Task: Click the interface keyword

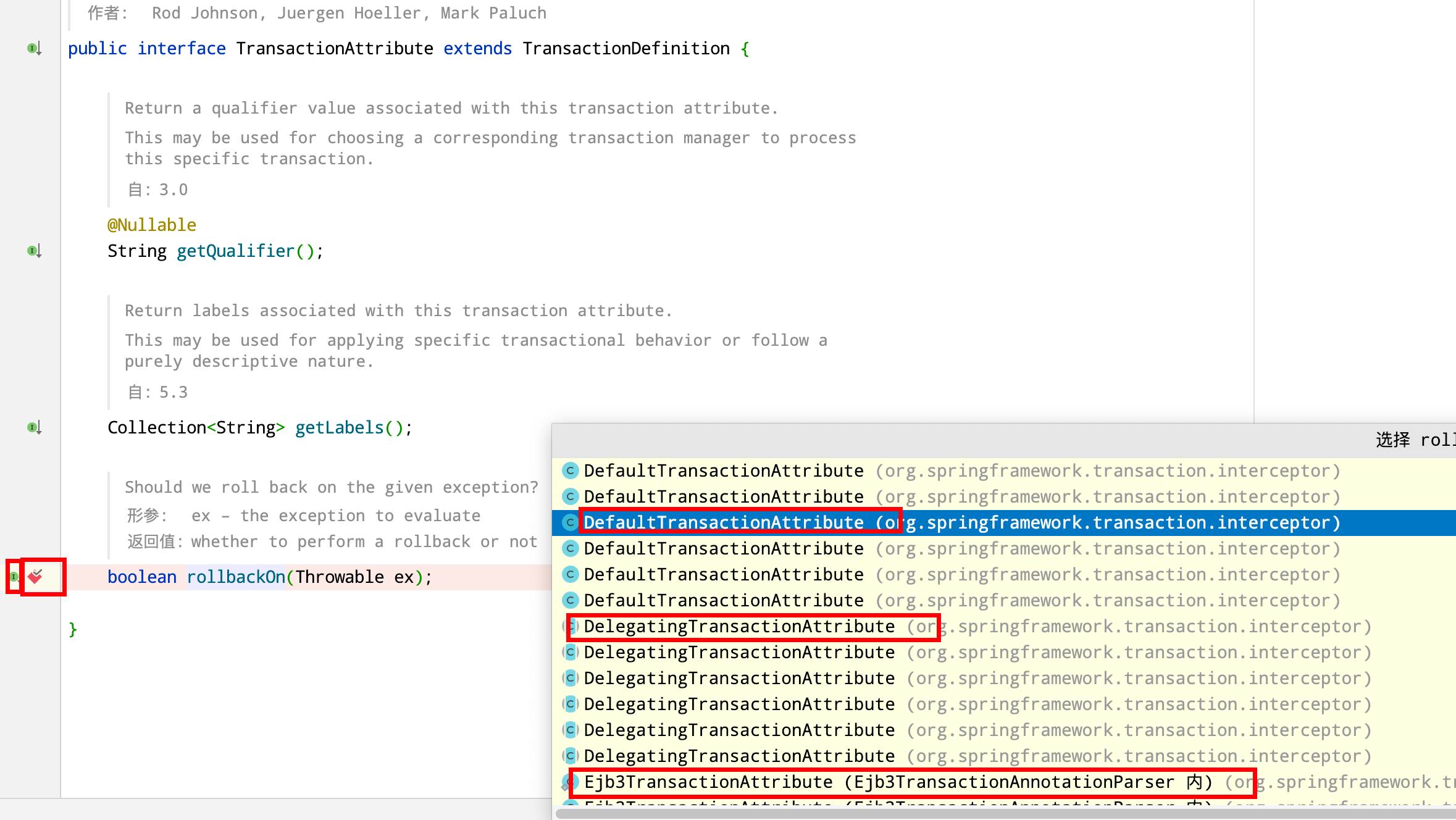Action: coord(182,49)
